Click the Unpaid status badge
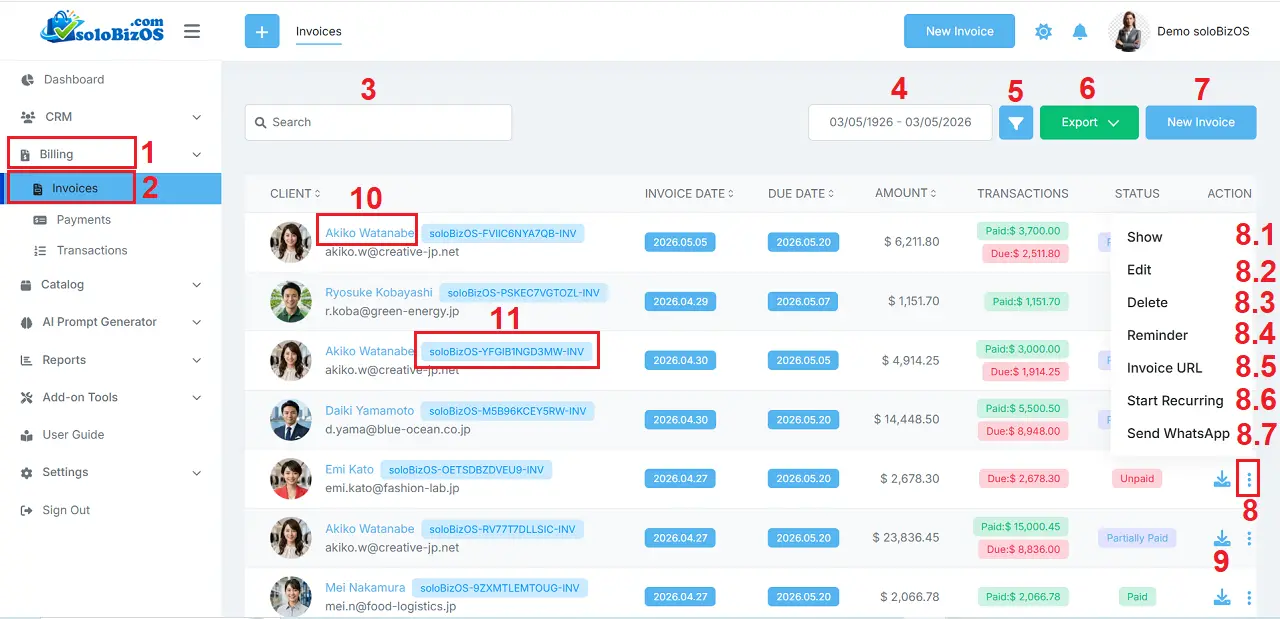1280x619 pixels. pos(1137,479)
